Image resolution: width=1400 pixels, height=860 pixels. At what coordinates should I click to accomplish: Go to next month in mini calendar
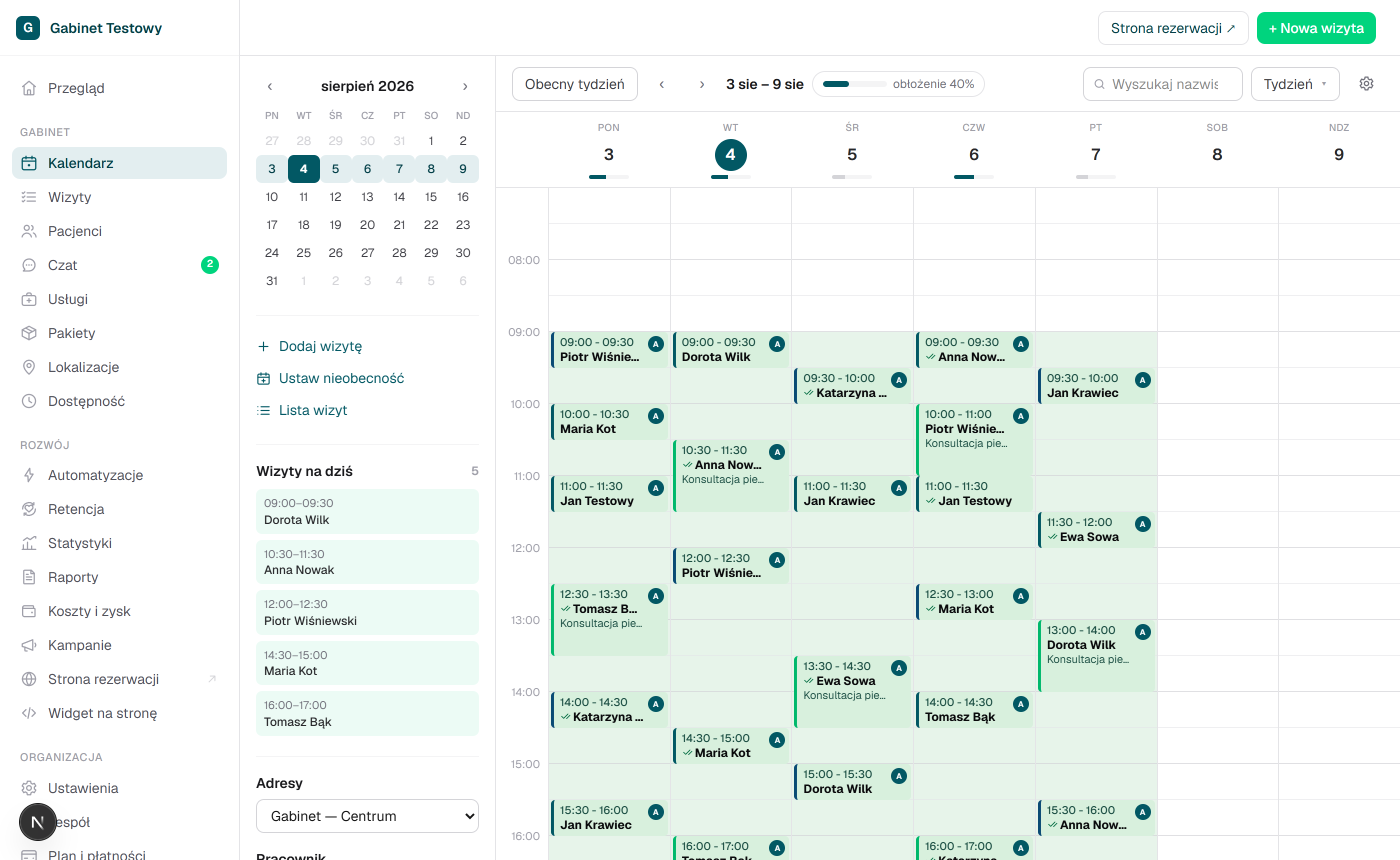[x=465, y=86]
